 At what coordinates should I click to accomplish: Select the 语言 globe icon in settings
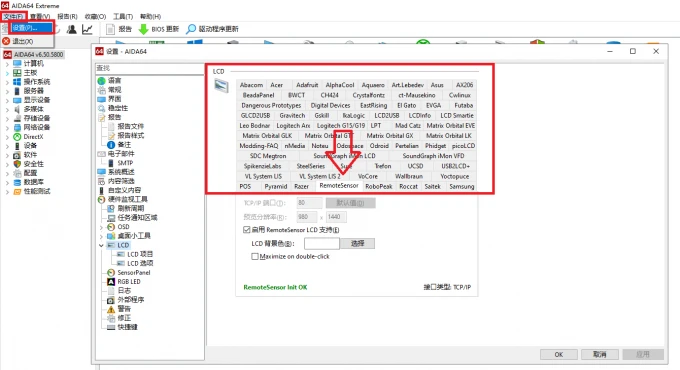101,81
